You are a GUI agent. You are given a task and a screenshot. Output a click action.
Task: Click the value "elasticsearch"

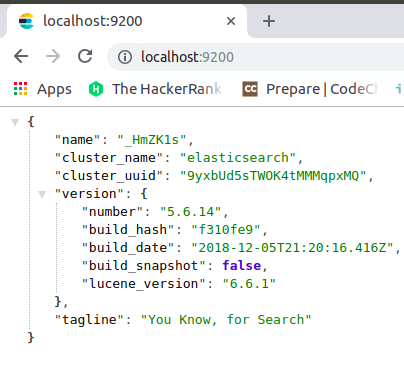[238, 158]
